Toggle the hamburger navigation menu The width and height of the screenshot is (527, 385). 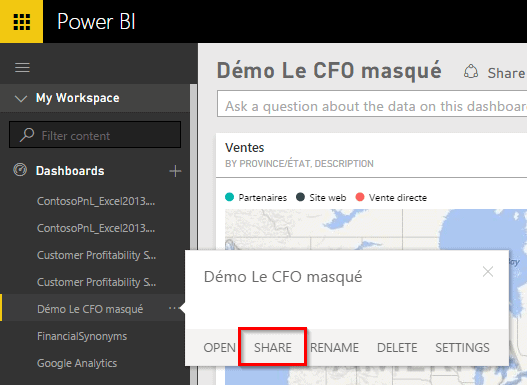click(22, 68)
